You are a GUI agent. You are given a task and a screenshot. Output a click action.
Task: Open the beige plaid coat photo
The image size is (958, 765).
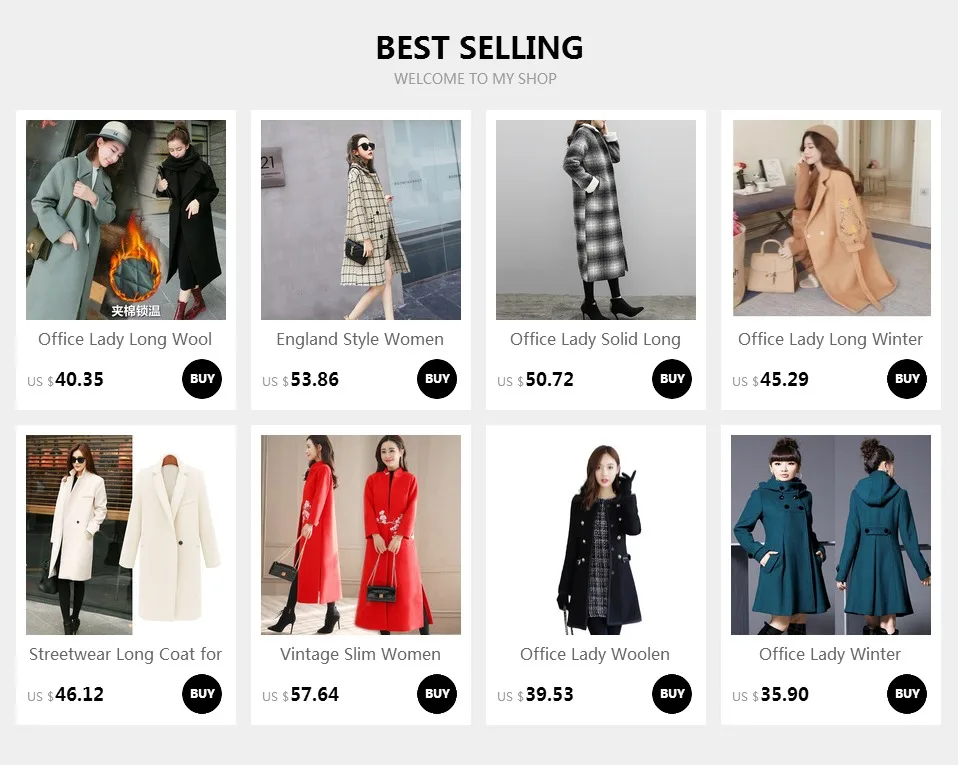360,220
